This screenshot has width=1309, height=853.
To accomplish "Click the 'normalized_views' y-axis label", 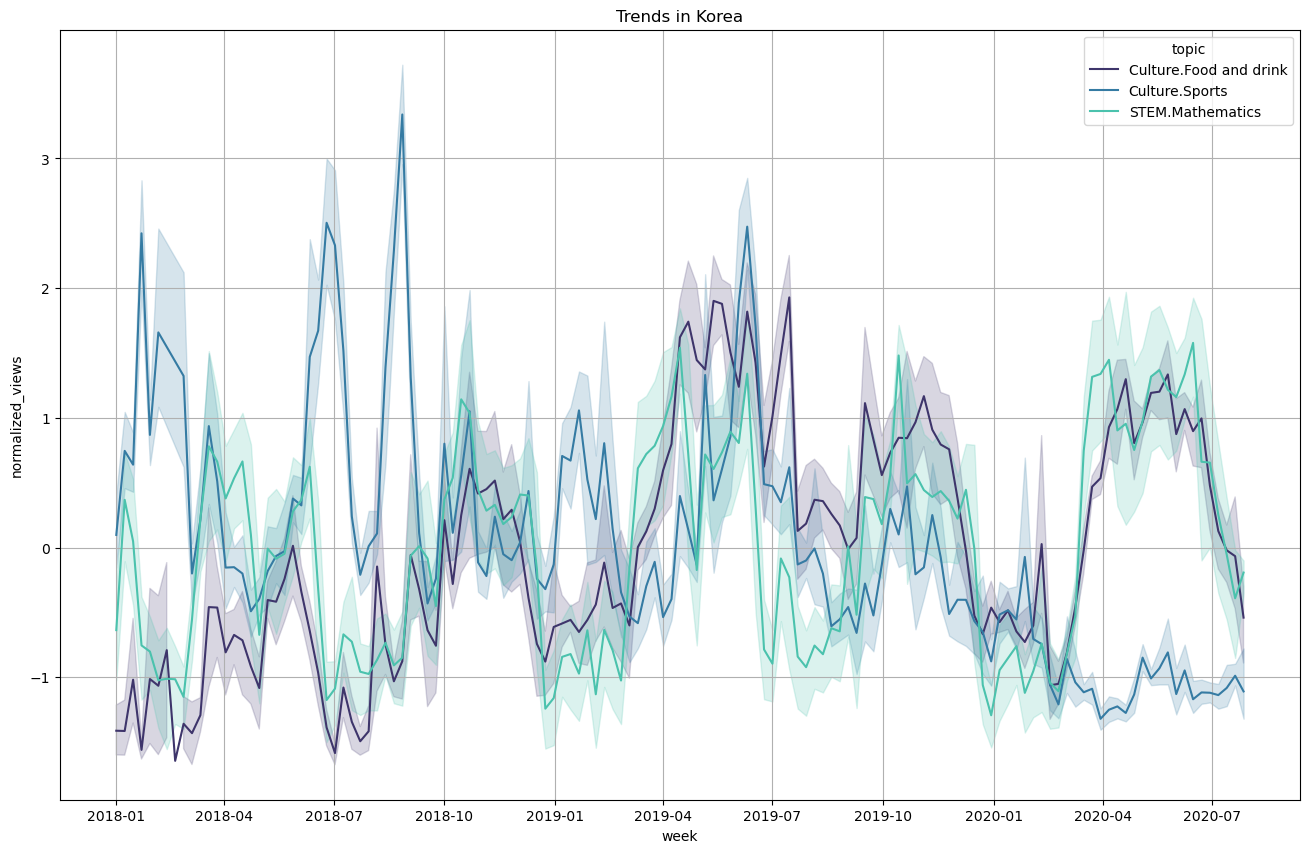I will coord(17,415).
